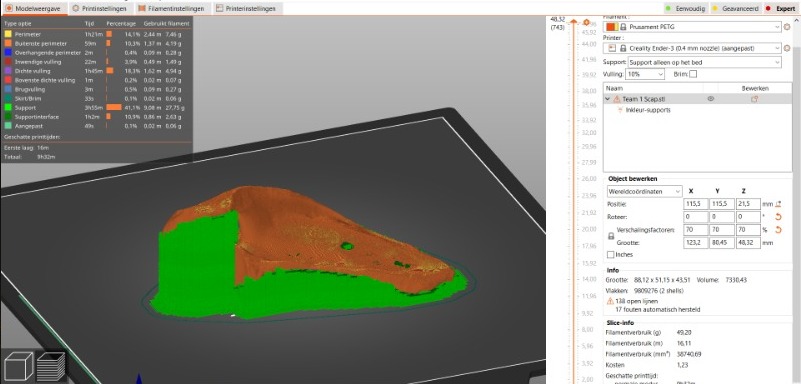Select the Geavanceerd mode
Image resolution: width=801 pixels, height=384 pixels.
[x=735, y=9]
